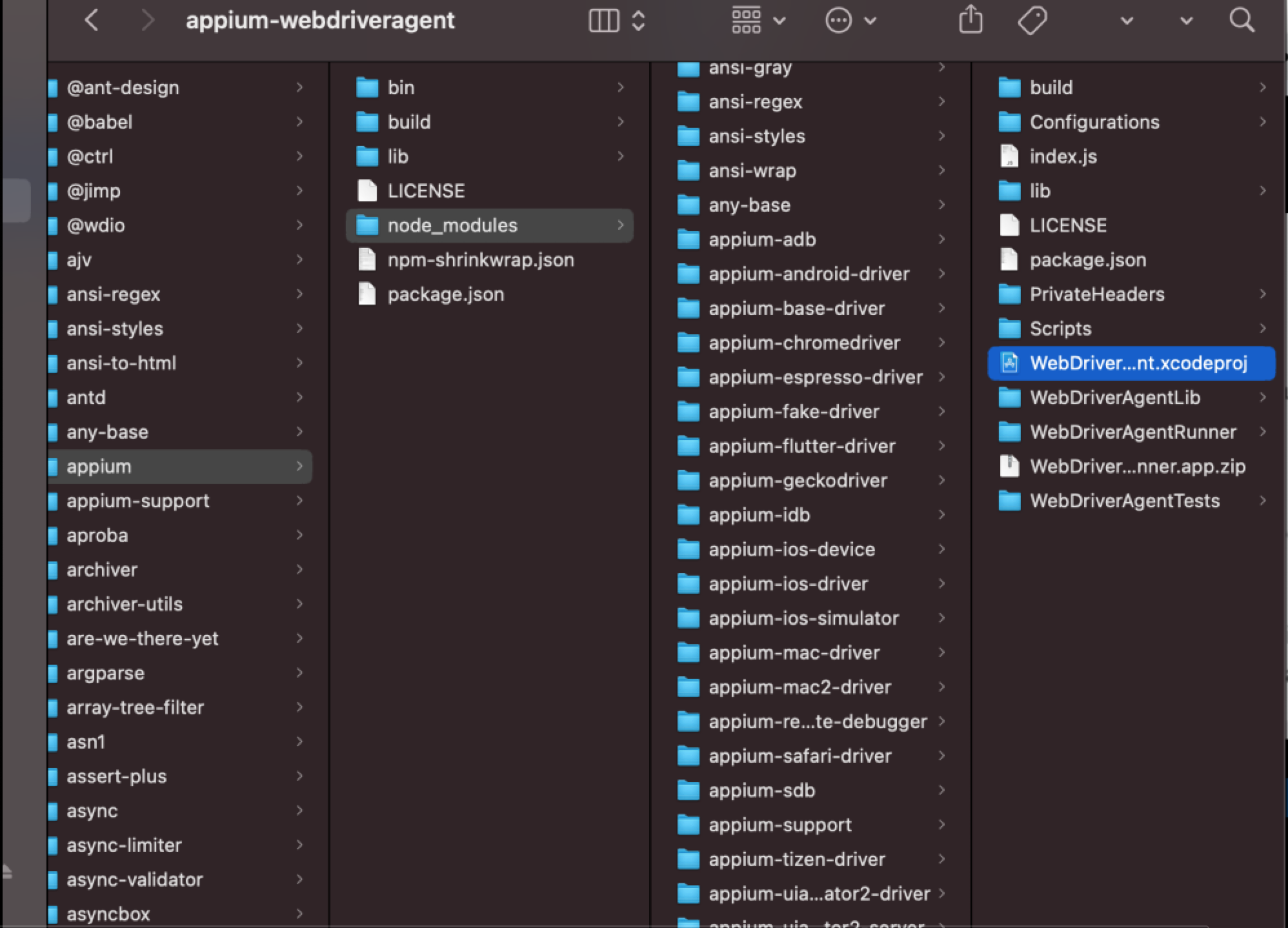Select the appium-ios-simulator folder row
The width and height of the screenshot is (1288, 928).
click(x=811, y=618)
